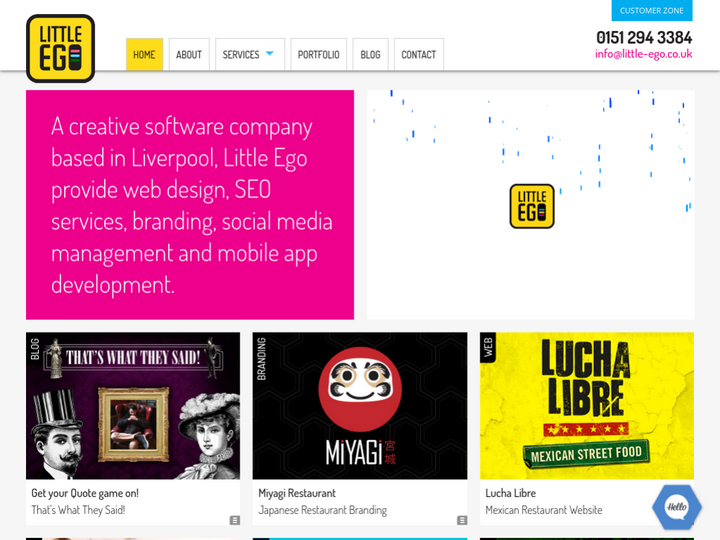Open the Contact page from the nav
The width and height of the screenshot is (720, 540).
click(x=418, y=55)
